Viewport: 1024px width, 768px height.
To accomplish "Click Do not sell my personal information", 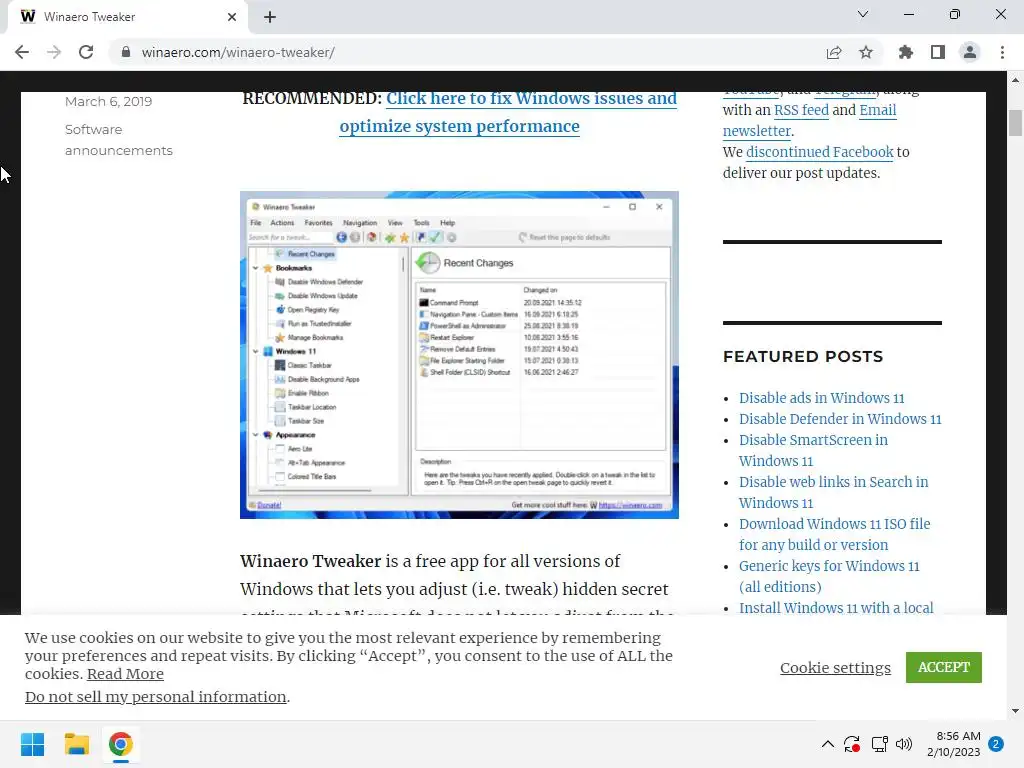I will click(x=155, y=697).
